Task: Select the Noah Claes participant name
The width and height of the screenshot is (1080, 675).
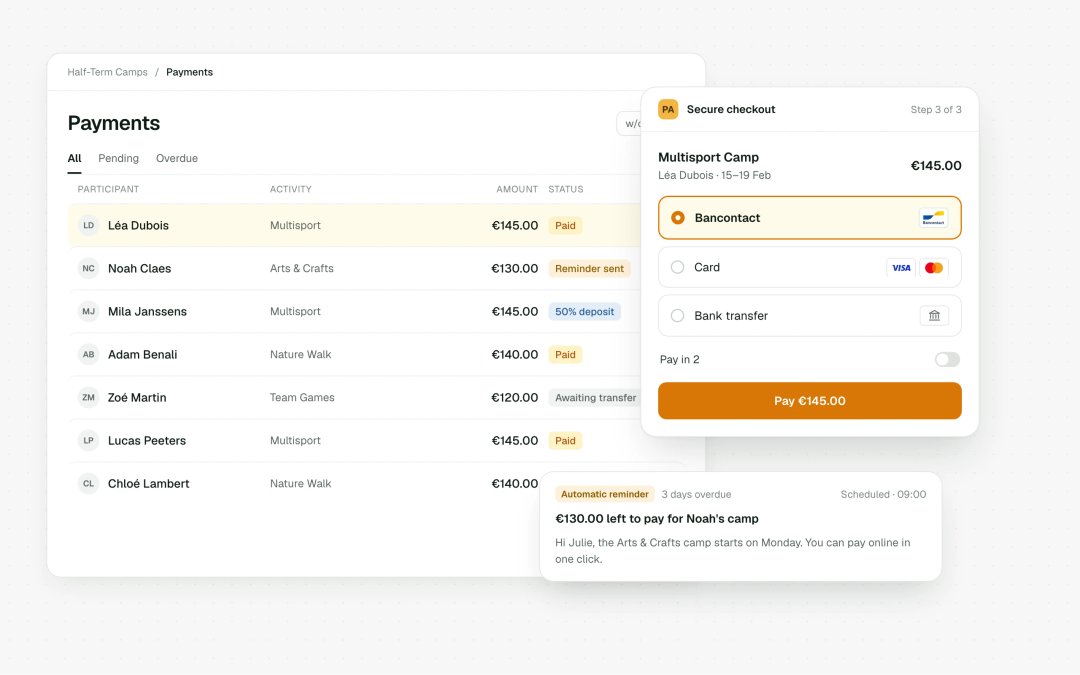Action: [140, 269]
